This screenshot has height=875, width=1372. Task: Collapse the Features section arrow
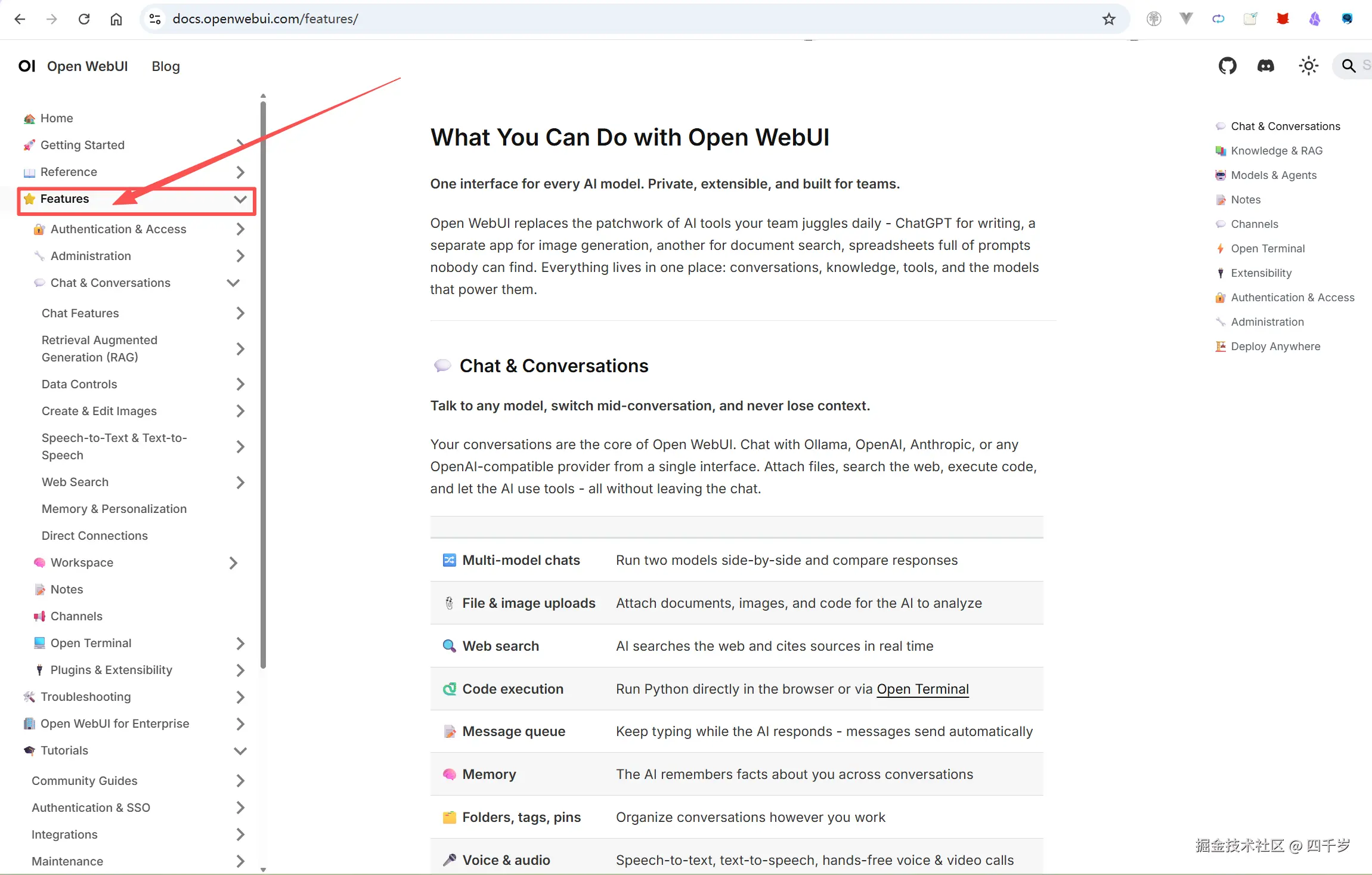coord(240,199)
